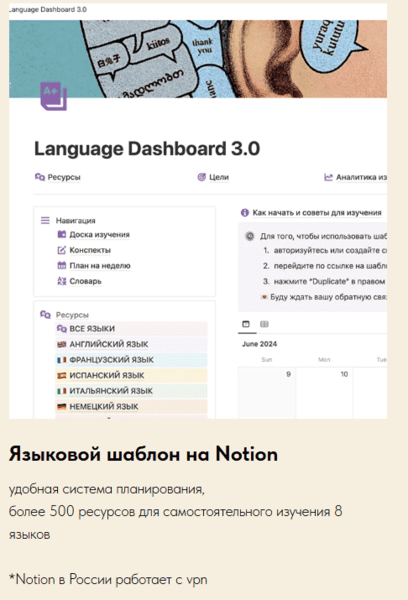Click the Цели target icon

202,177
